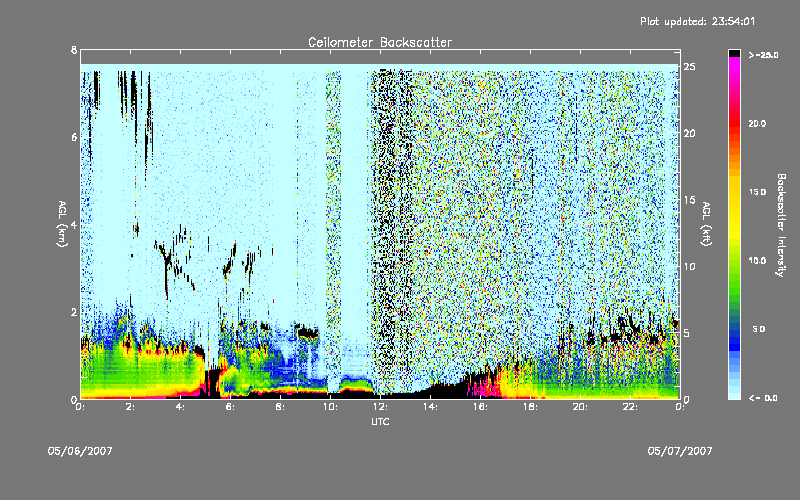The height and width of the screenshot is (500, 800).
Task: Click the '8' km y-axis tick label
Action: (74, 50)
